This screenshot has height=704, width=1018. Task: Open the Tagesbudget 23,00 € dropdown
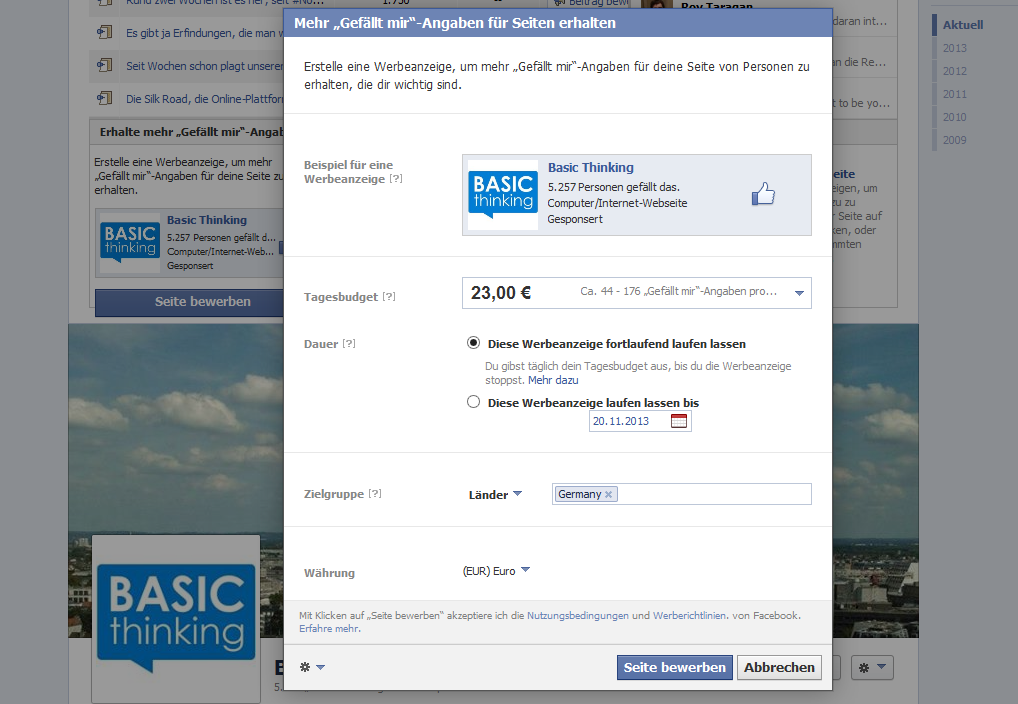click(x=636, y=293)
